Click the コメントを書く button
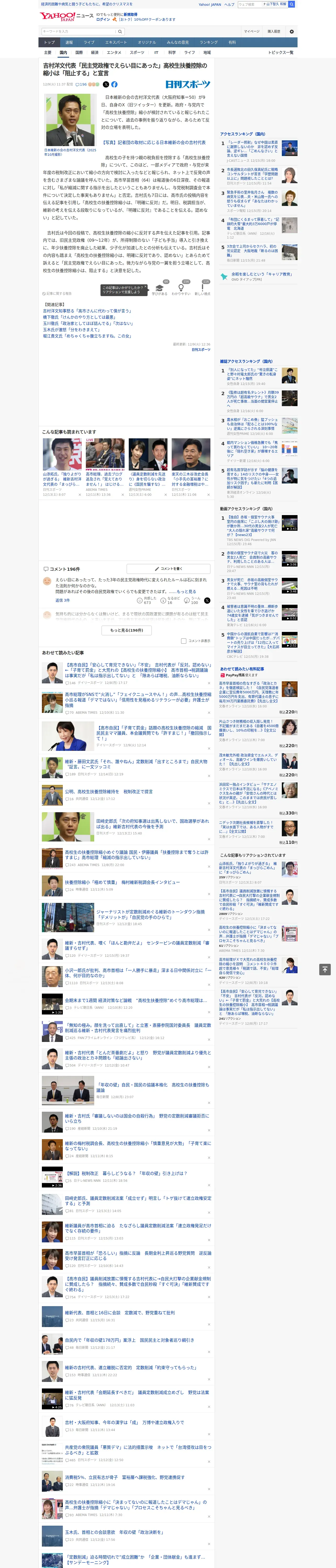The height and width of the screenshot is (1568, 336). 168,568
